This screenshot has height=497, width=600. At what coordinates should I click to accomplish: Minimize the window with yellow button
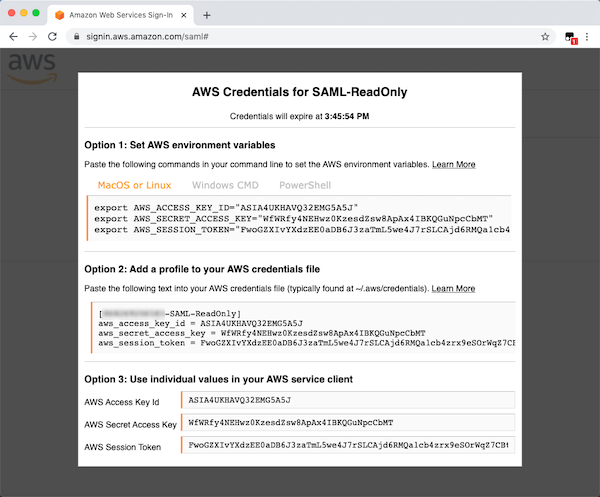click(24, 13)
